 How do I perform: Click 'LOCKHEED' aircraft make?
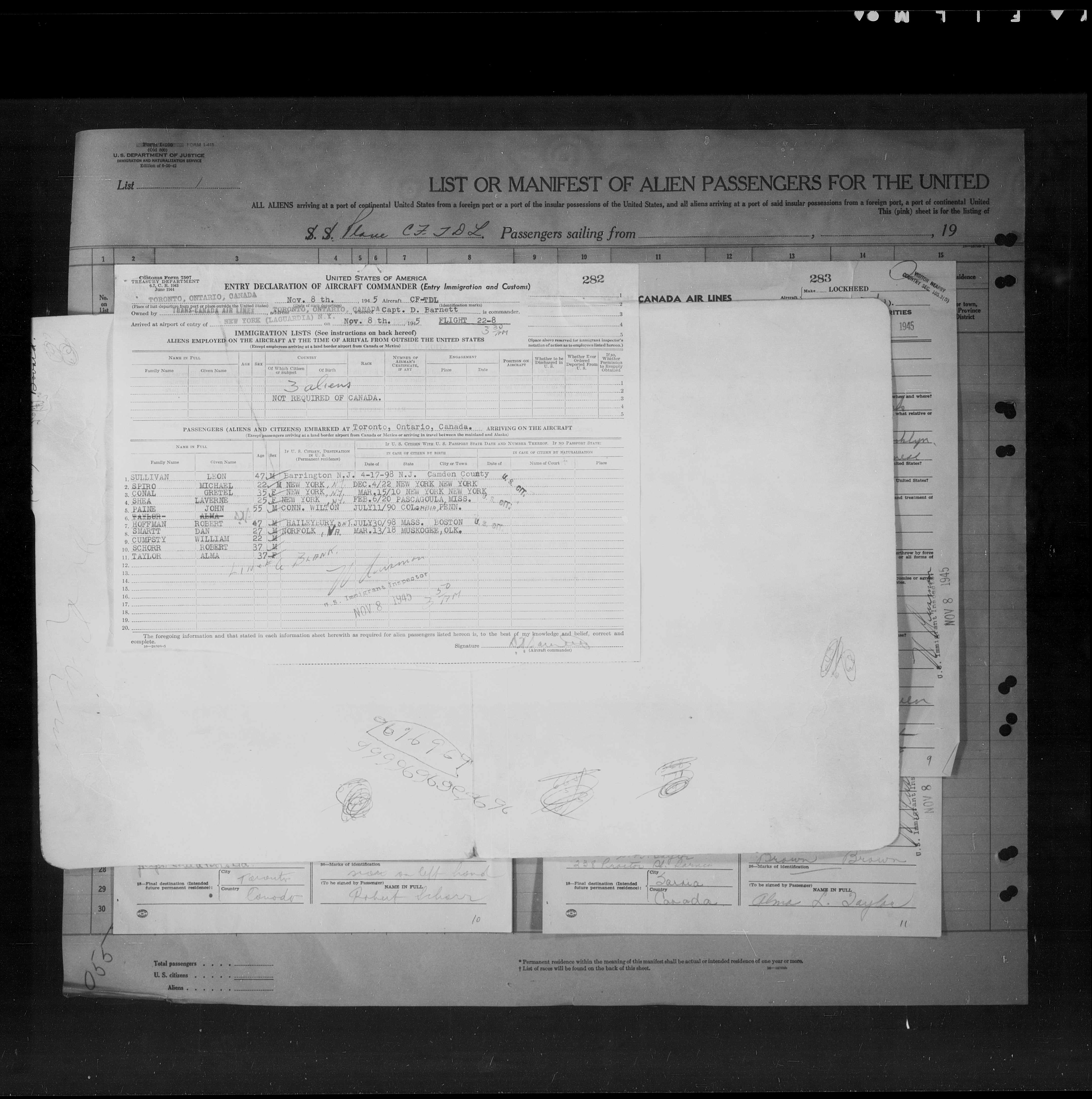[x=848, y=289]
